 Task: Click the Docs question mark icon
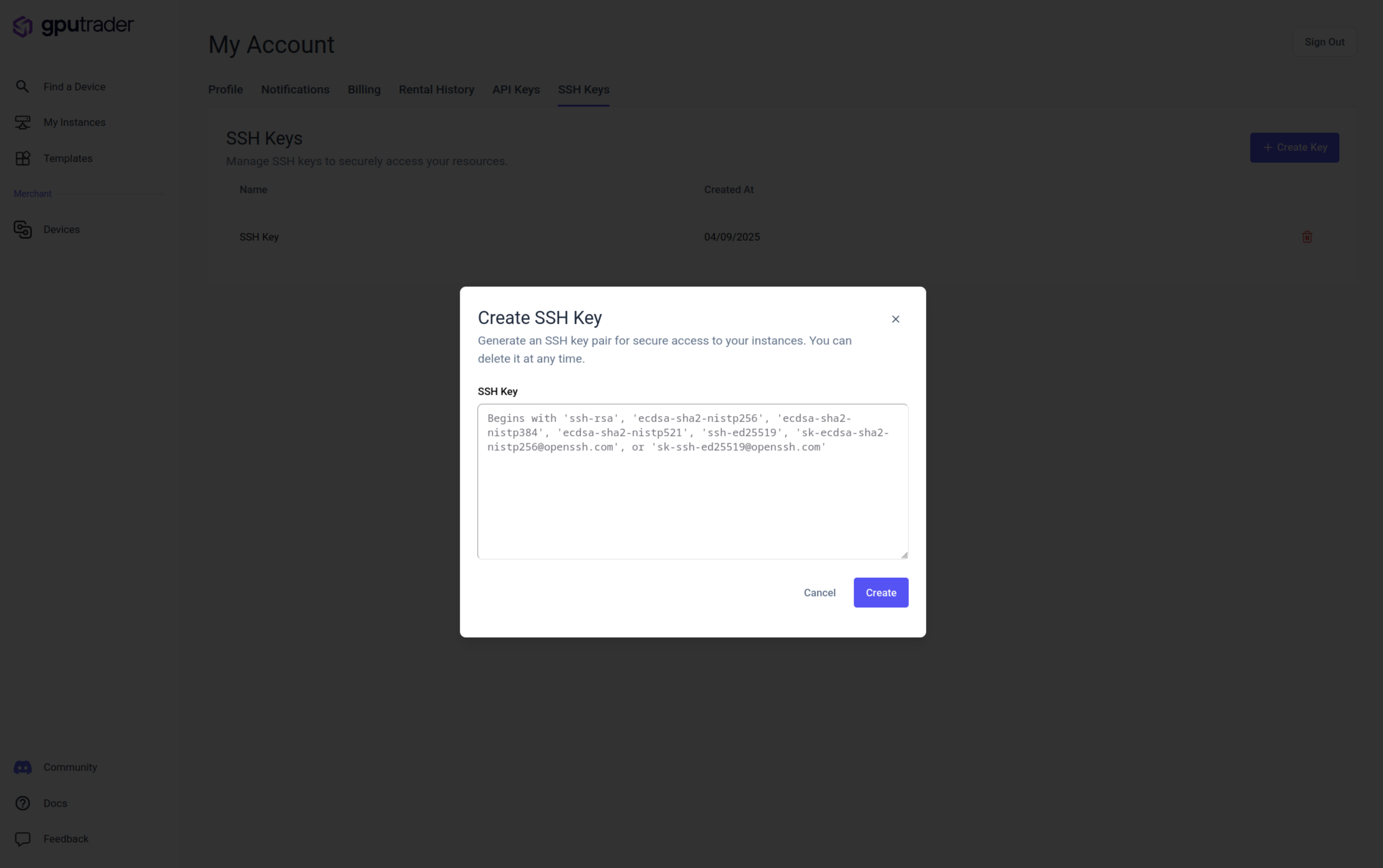[x=22, y=803]
